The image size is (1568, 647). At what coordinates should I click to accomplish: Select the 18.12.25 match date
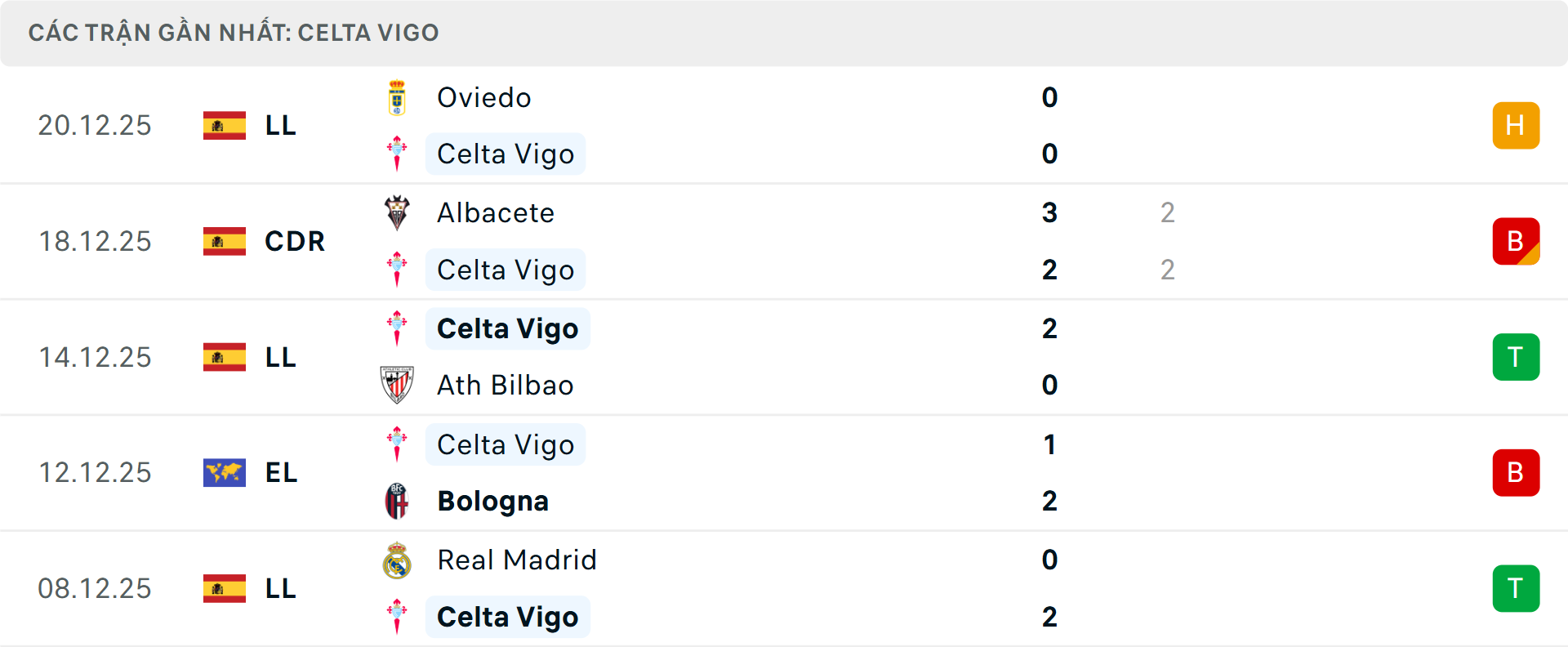(95, 241)
